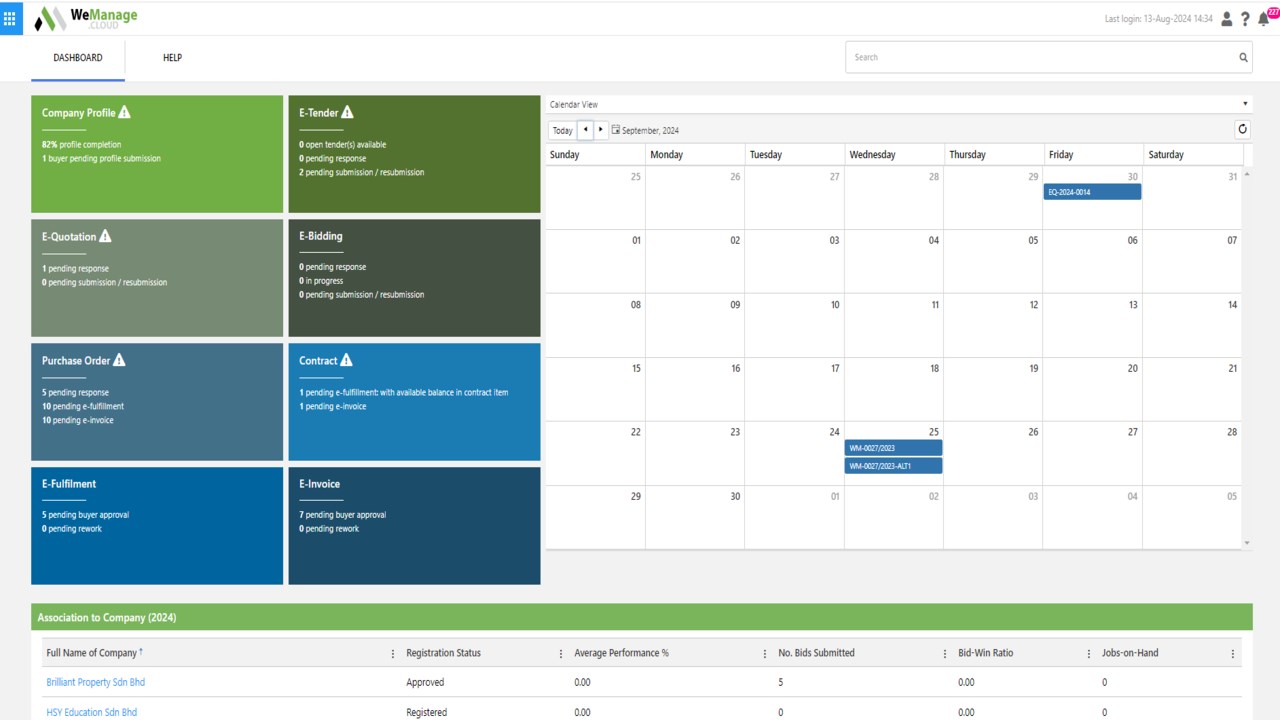Click the 'Registered' registration status cell
1280x720 pixels.
coord(426,712)
